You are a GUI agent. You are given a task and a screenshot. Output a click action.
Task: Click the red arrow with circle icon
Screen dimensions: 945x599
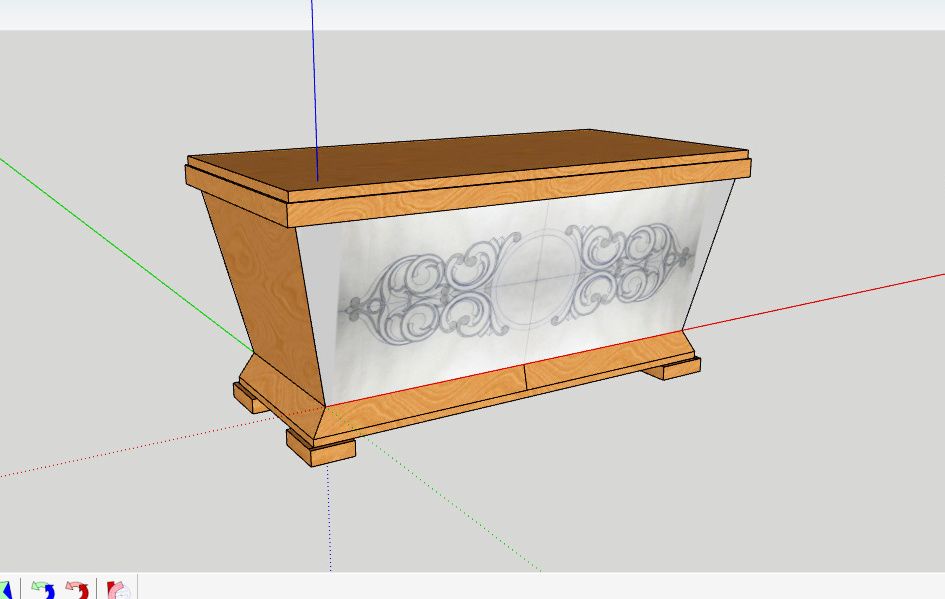pyautogui.click(x=118, y=590)
